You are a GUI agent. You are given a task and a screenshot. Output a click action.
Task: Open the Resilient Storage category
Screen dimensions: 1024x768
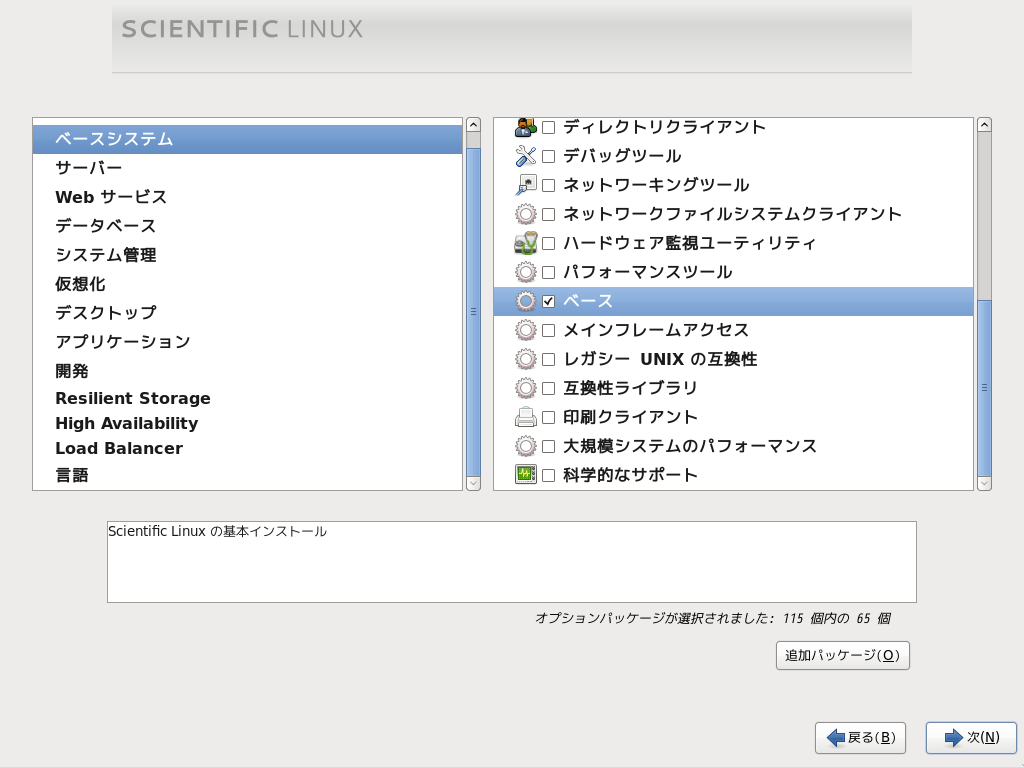(248, 398)
